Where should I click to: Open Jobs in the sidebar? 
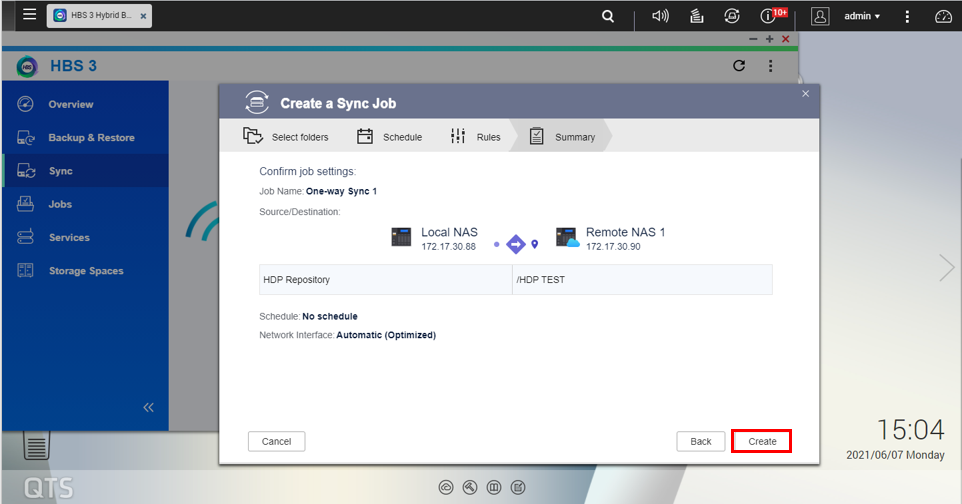85,204
